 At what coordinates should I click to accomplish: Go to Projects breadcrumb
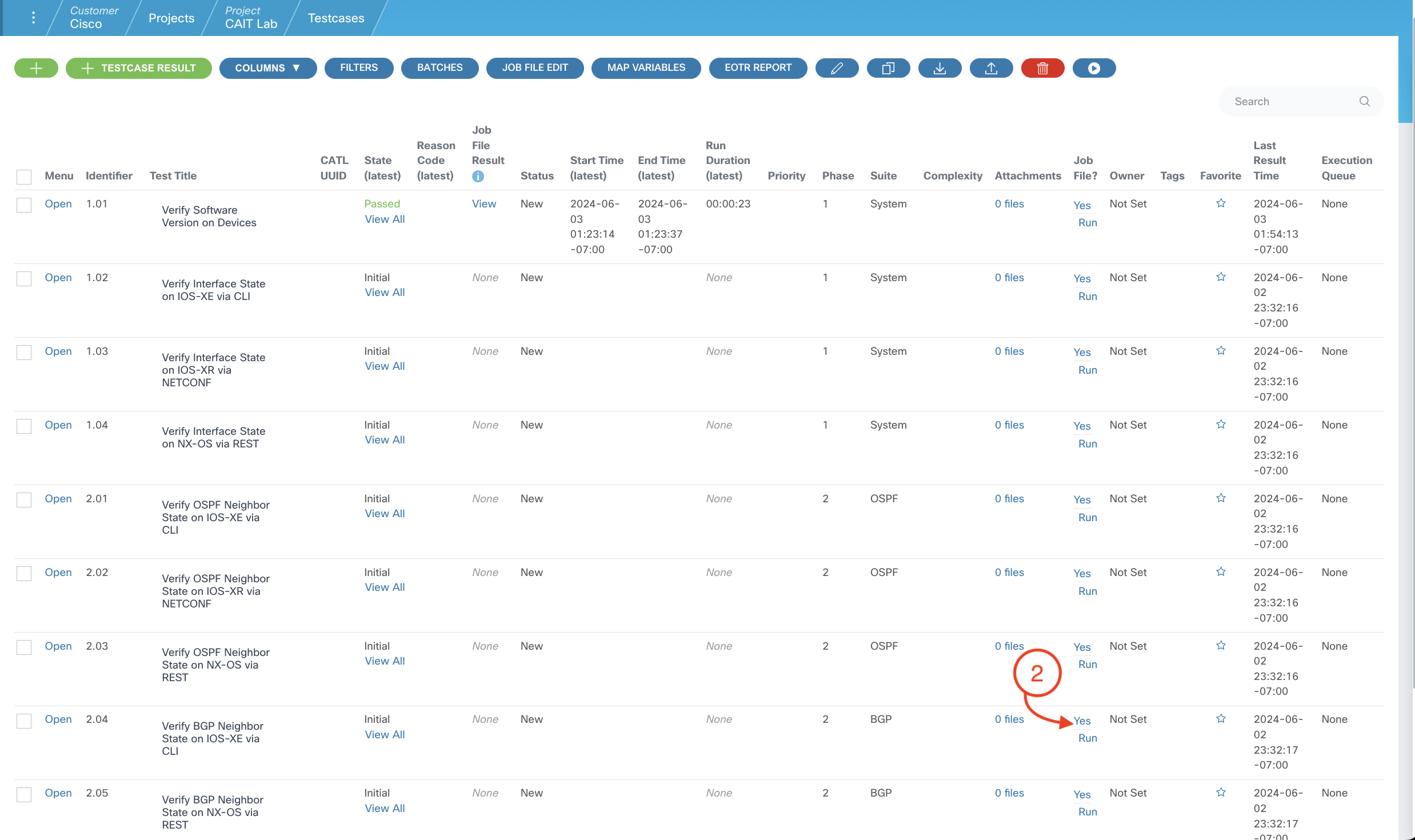[x=171, y=18]
